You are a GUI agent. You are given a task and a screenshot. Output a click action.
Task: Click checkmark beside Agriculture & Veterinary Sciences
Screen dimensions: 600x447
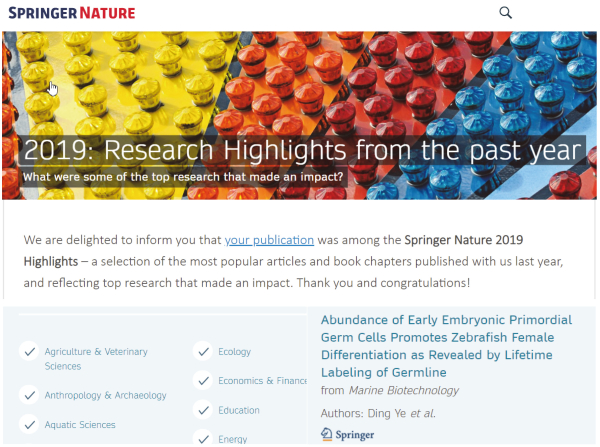(x=27, y=352)
